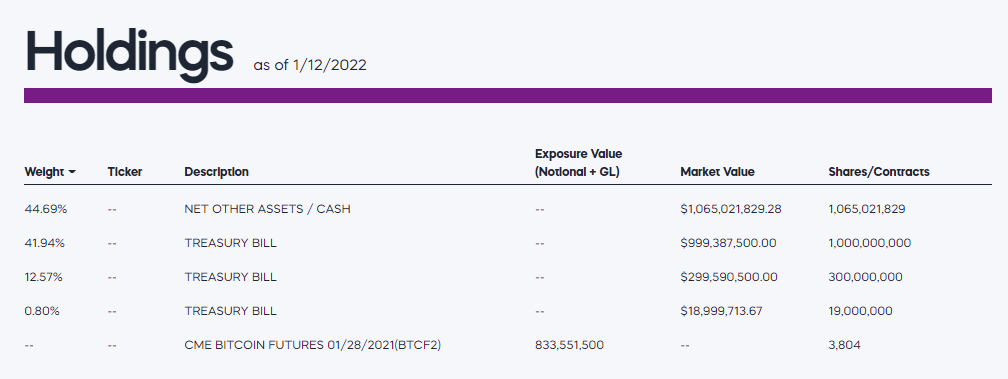Select CME BITCOIN FUTURES 01/28/2021(BTCF2) entry
Image resolution: width=1008 pixels, height=379 pixels.
click(x=313, y=345)
